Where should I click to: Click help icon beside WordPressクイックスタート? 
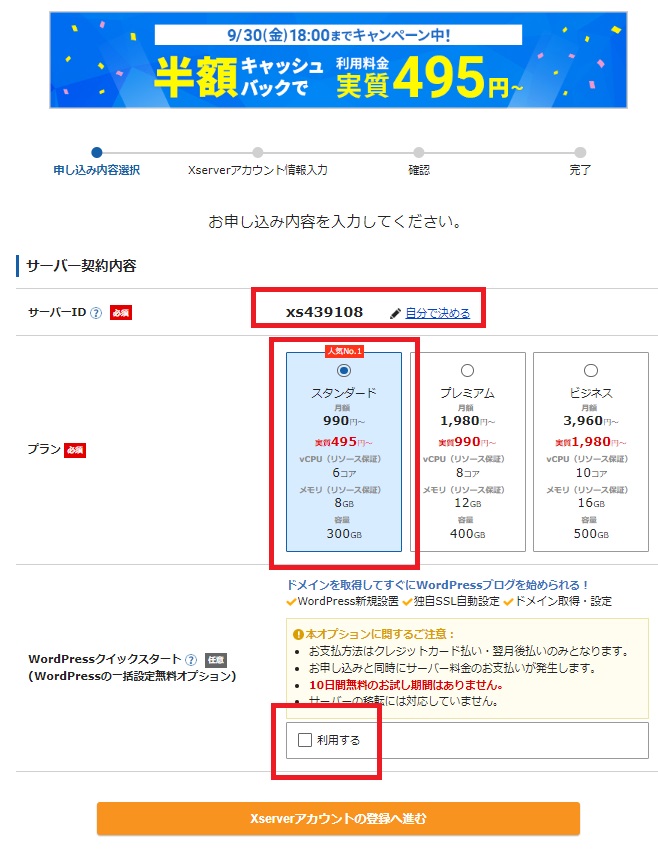tap(191, 660)
